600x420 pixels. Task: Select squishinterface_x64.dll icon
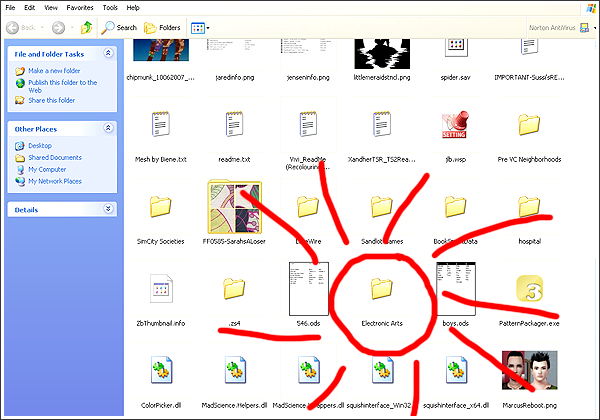456,370
